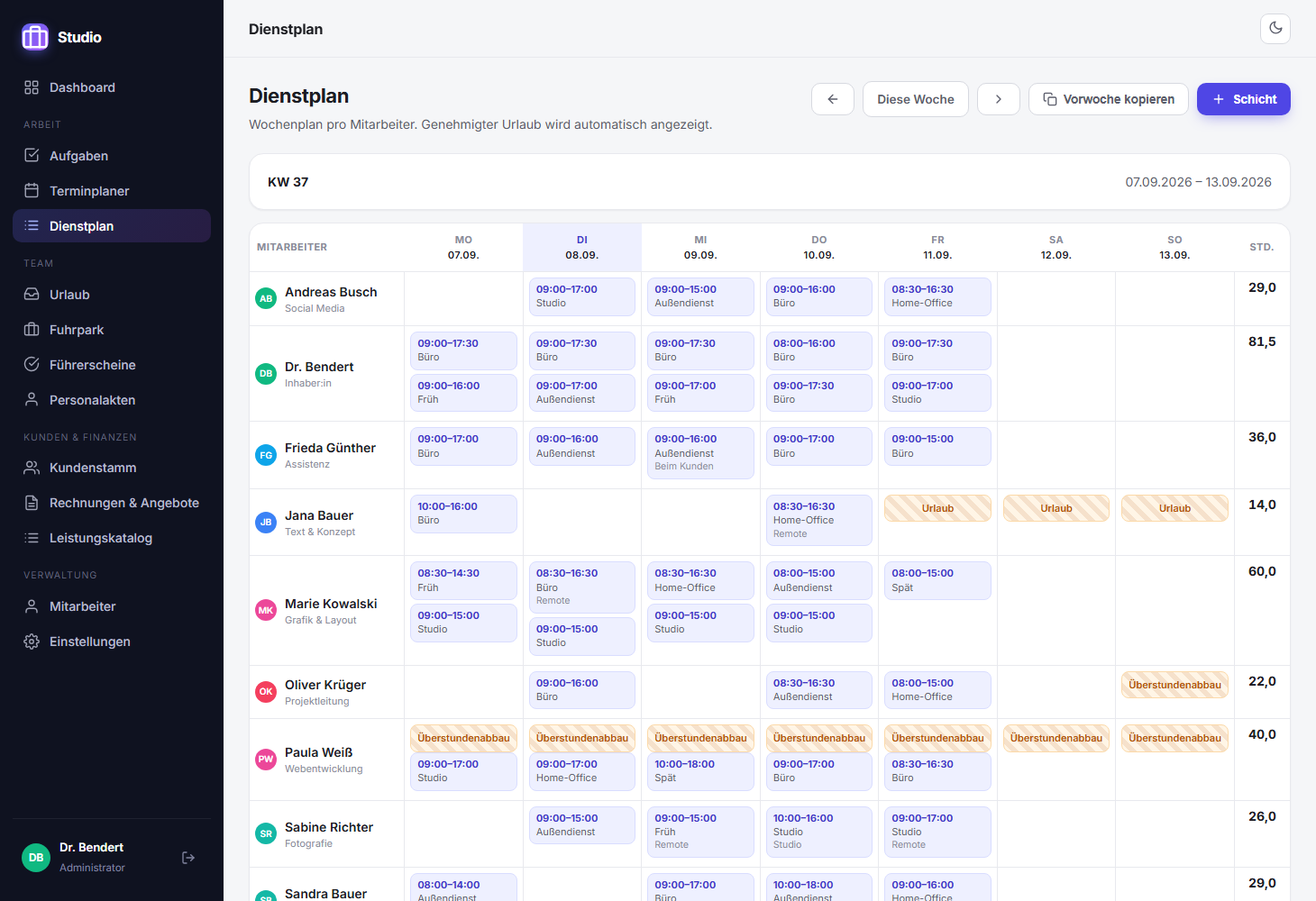This screenshot has width=1316, height=901.
Task: Open the Urlaub page
Action: point(112,295)
